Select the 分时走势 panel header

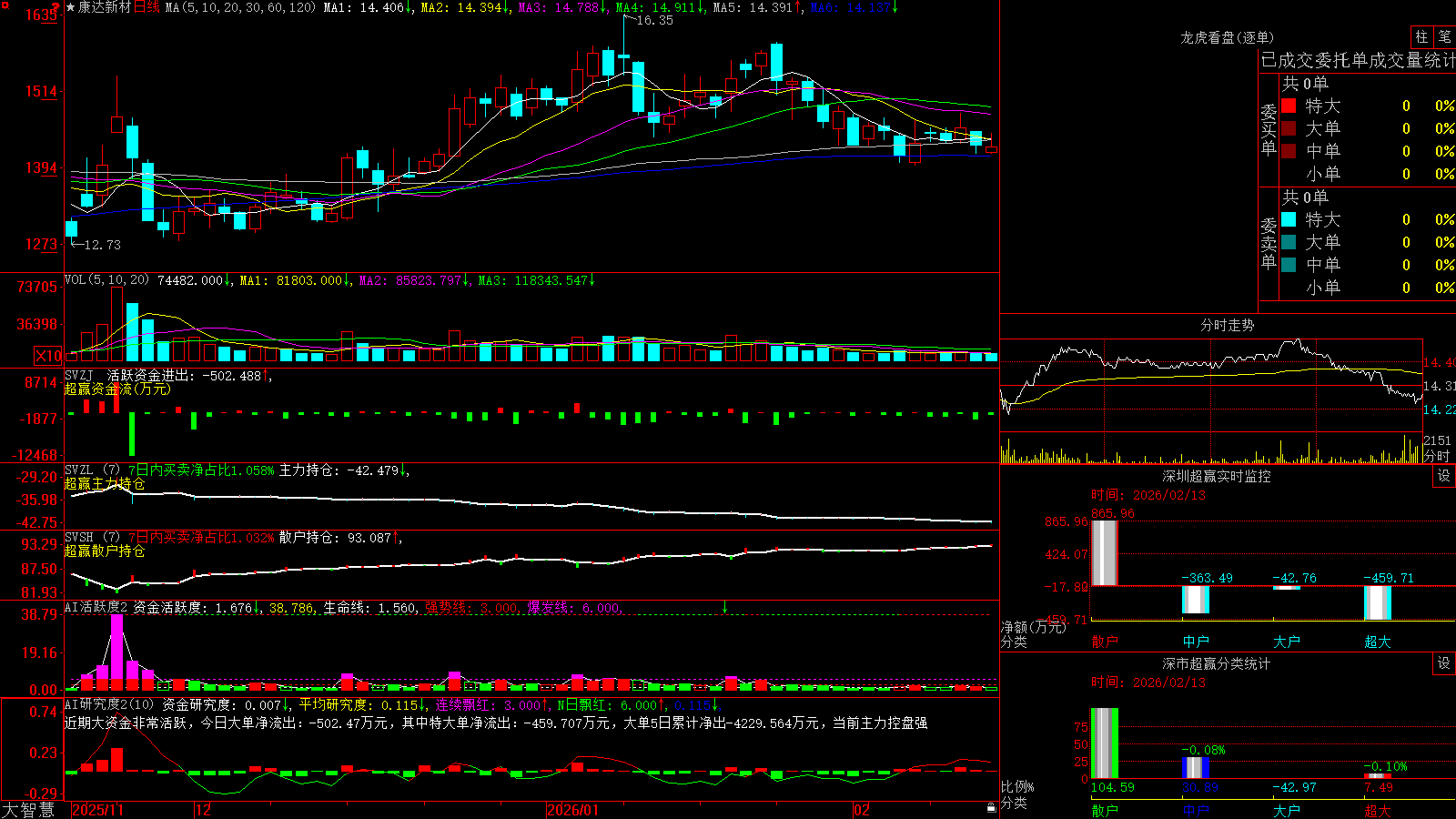(1227, 325)
